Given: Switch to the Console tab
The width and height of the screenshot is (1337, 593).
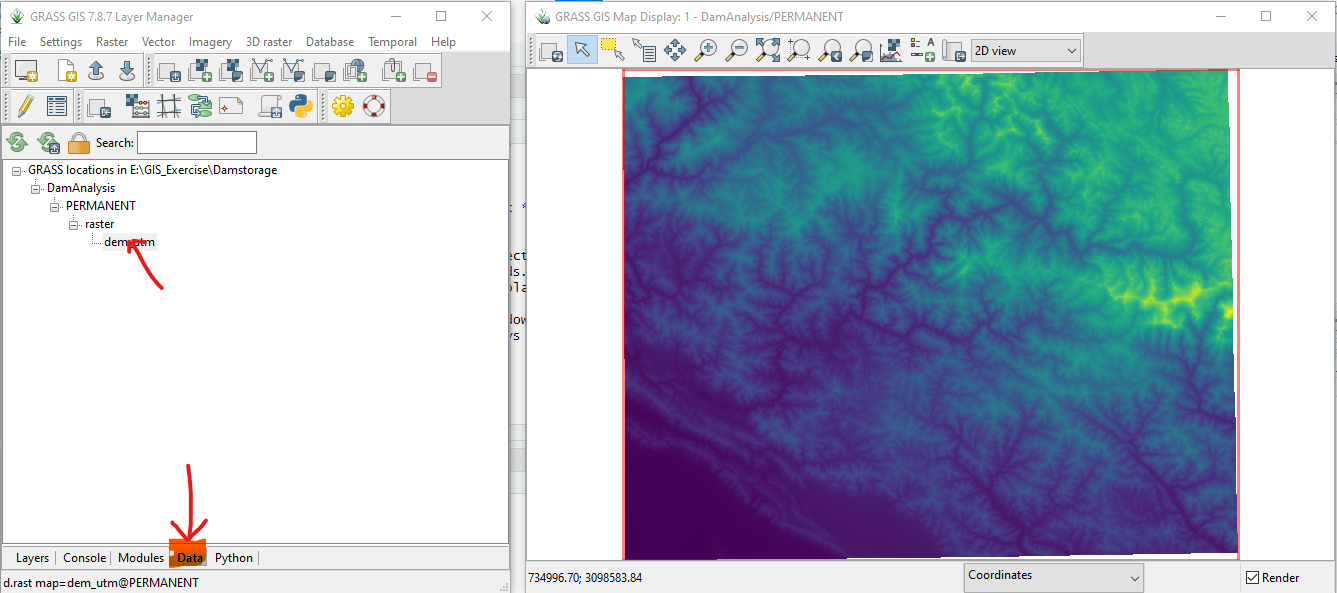Looking at the screenshot, I should click(84, 558).
